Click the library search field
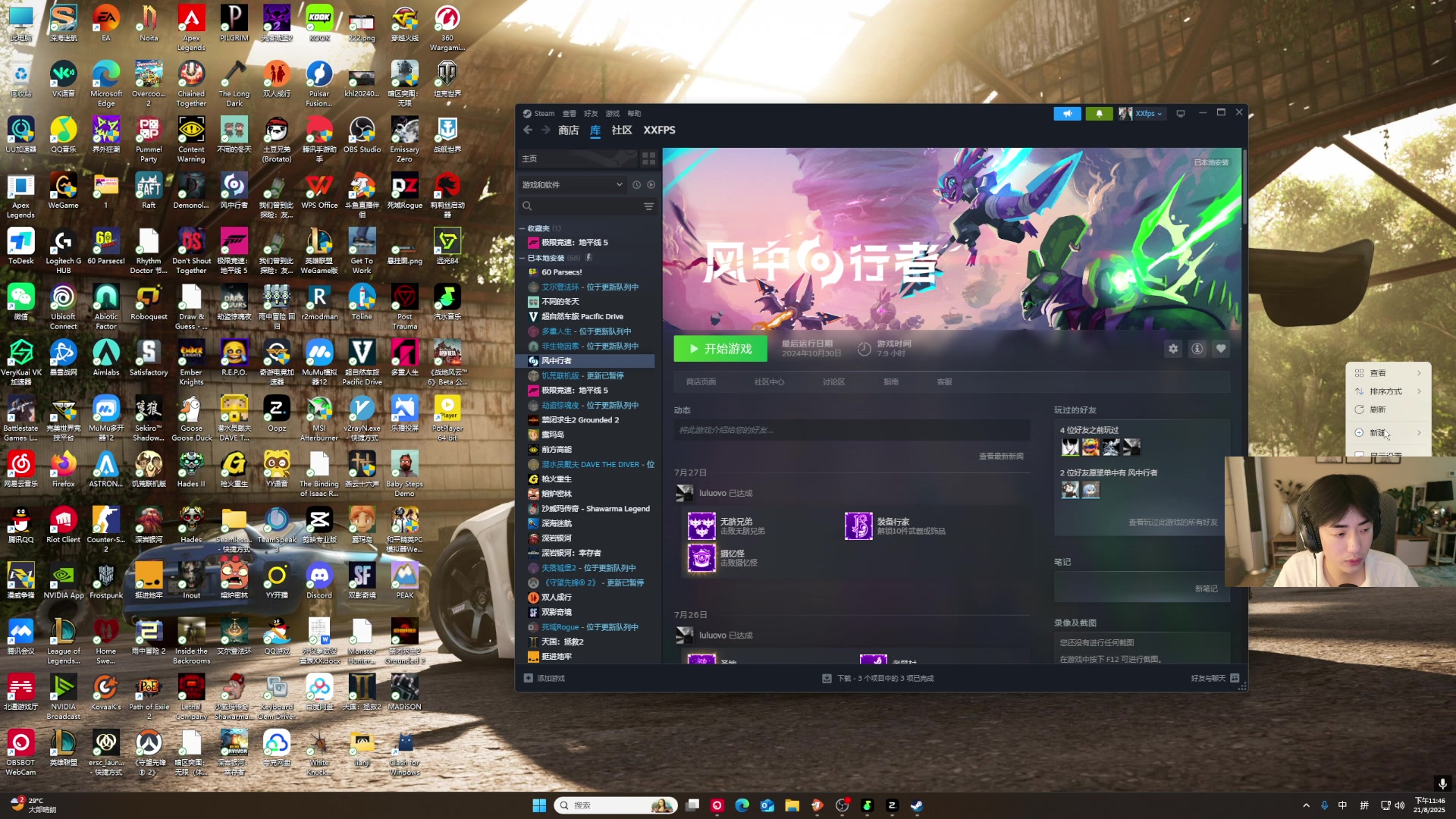Viewport: 1456px width, 819px height. click(x=580, y=206)
